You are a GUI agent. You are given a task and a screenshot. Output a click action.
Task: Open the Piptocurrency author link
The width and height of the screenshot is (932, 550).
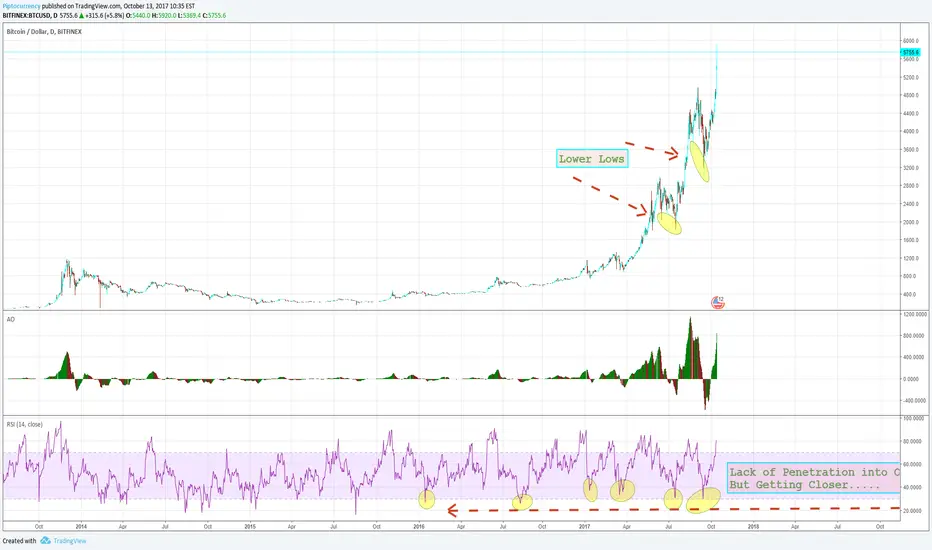[21, 6]
